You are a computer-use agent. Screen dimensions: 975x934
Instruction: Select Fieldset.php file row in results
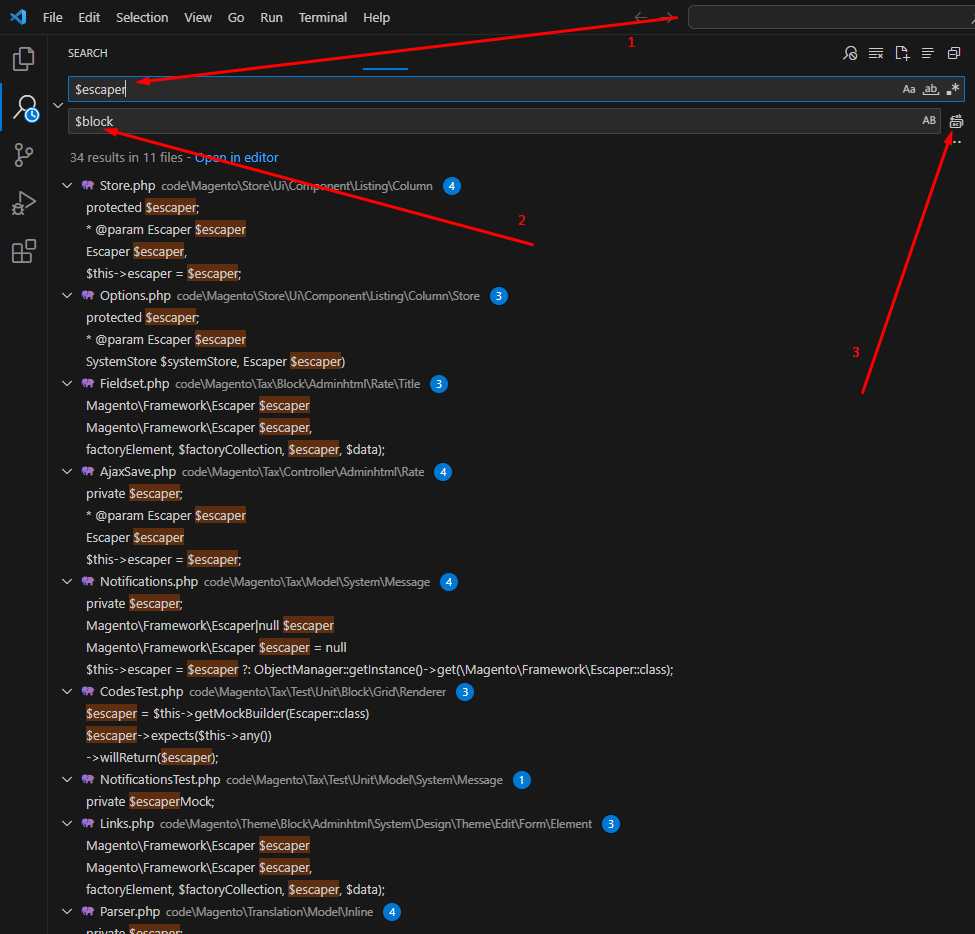tap(512, 384)
